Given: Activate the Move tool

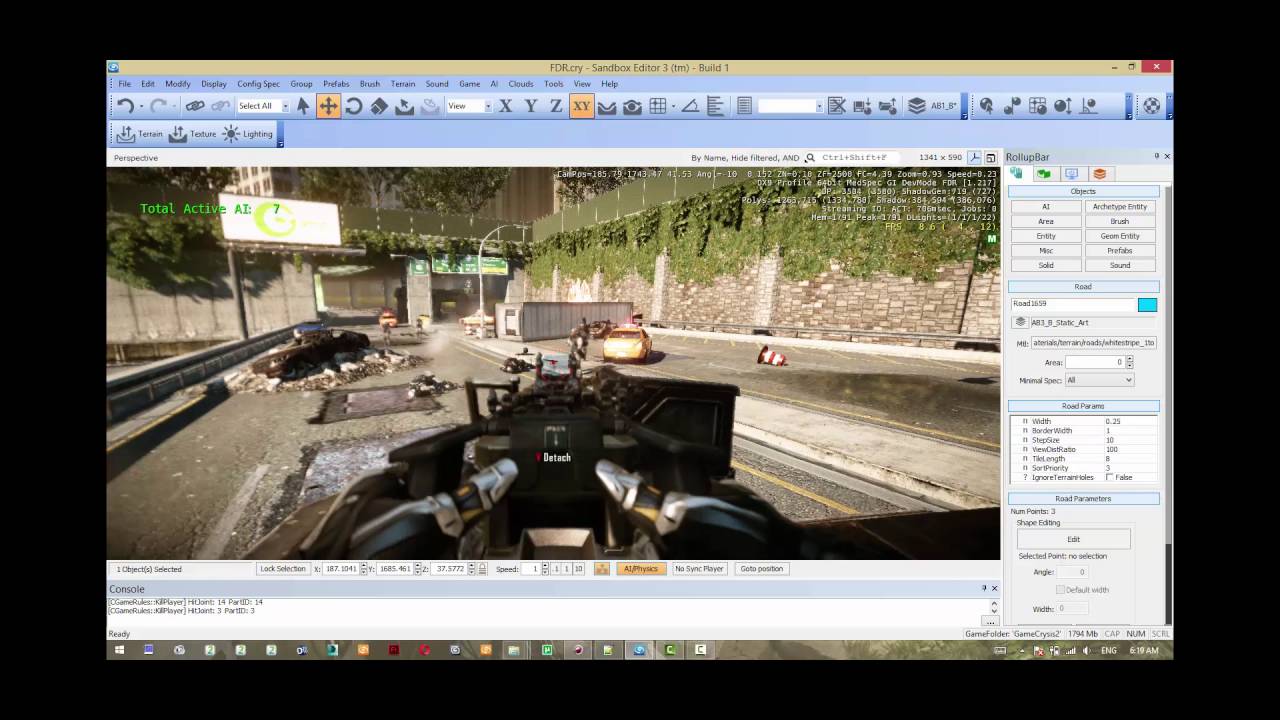Looking at the screenshot, I should (328, 106).
